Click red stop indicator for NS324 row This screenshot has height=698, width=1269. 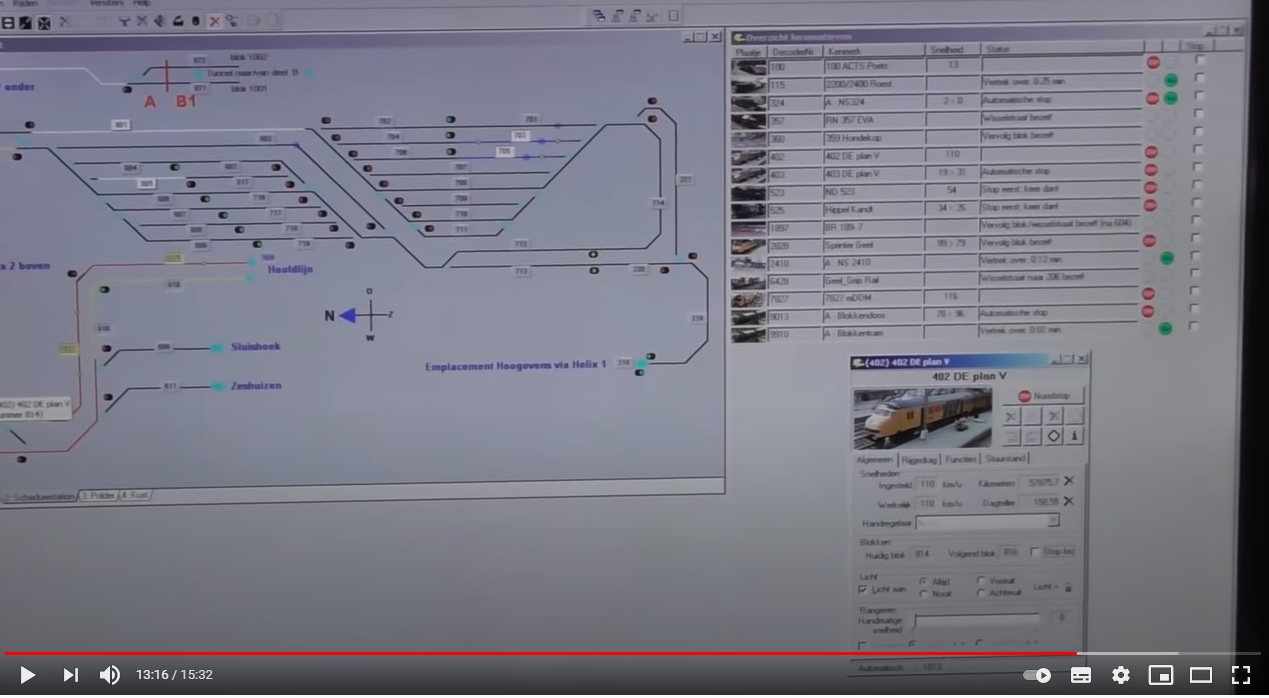coord(1152,98)
